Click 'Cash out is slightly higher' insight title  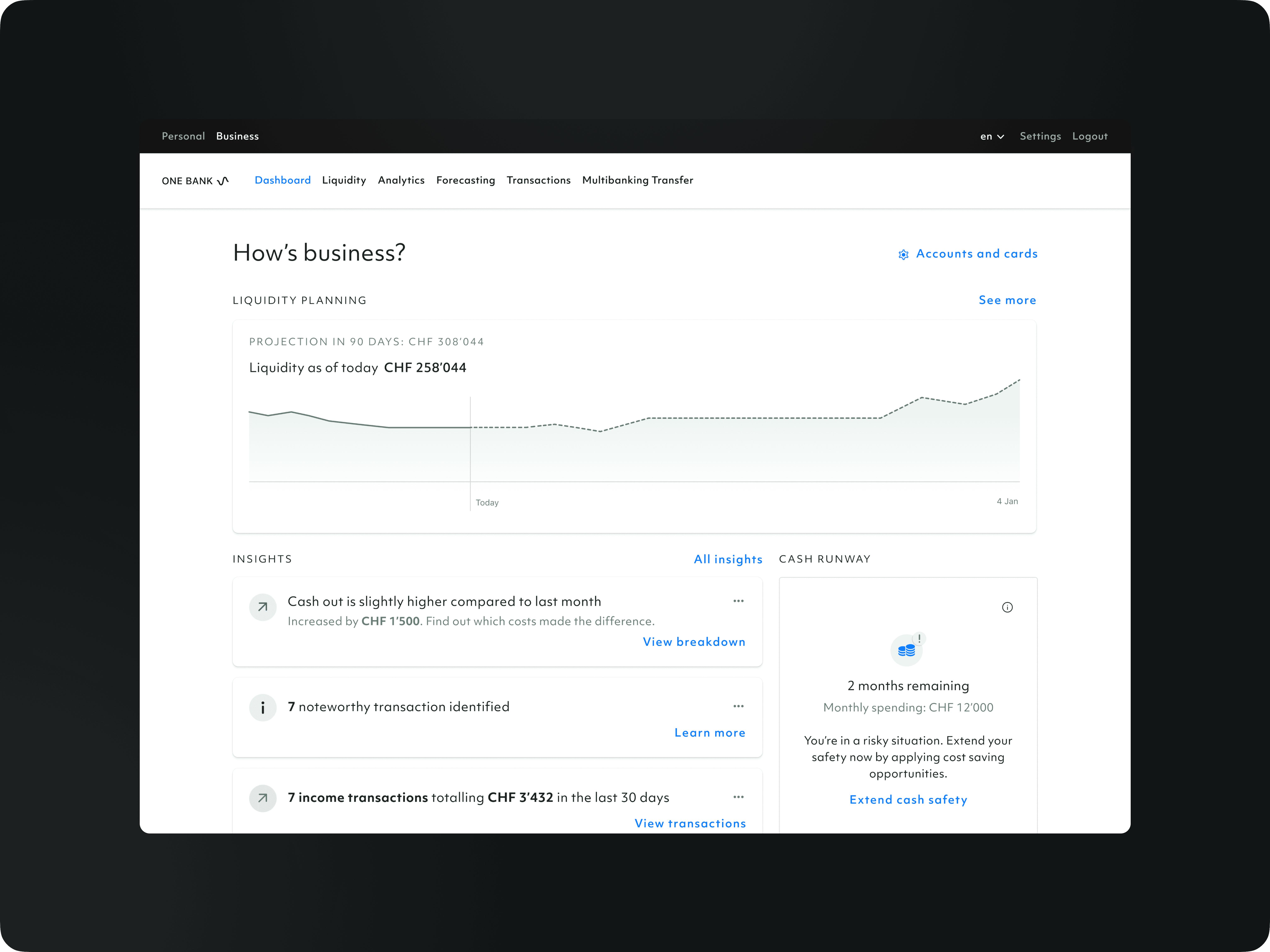(x=444, y=601)
